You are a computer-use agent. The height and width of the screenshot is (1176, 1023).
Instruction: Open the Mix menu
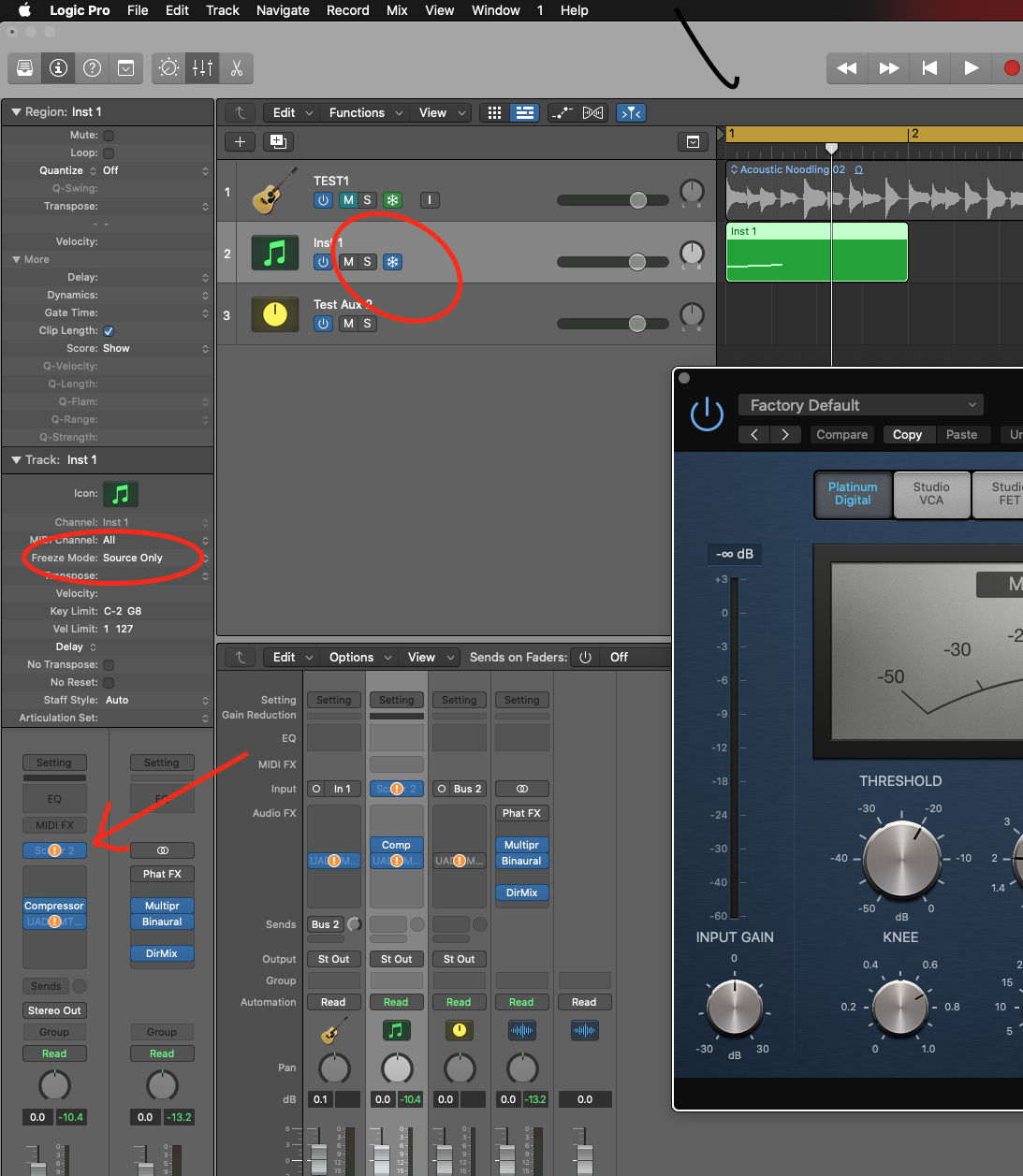397,10
